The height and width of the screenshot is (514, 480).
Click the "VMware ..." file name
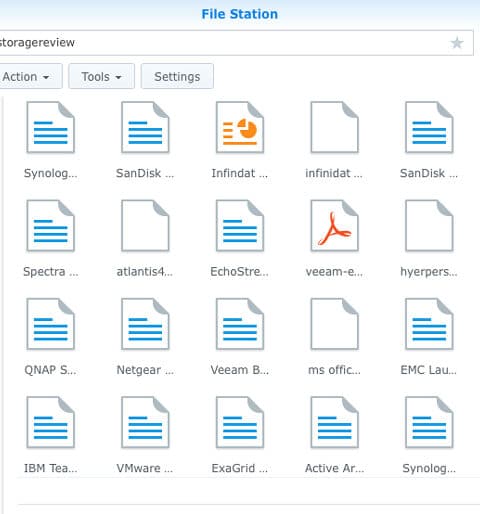coord(145,468)
